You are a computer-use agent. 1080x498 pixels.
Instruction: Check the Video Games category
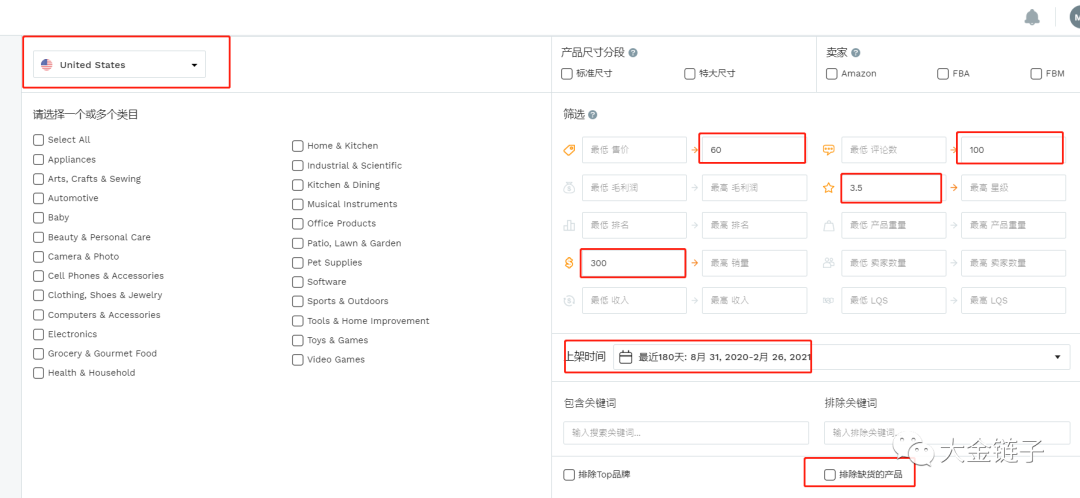coord(298,360)
